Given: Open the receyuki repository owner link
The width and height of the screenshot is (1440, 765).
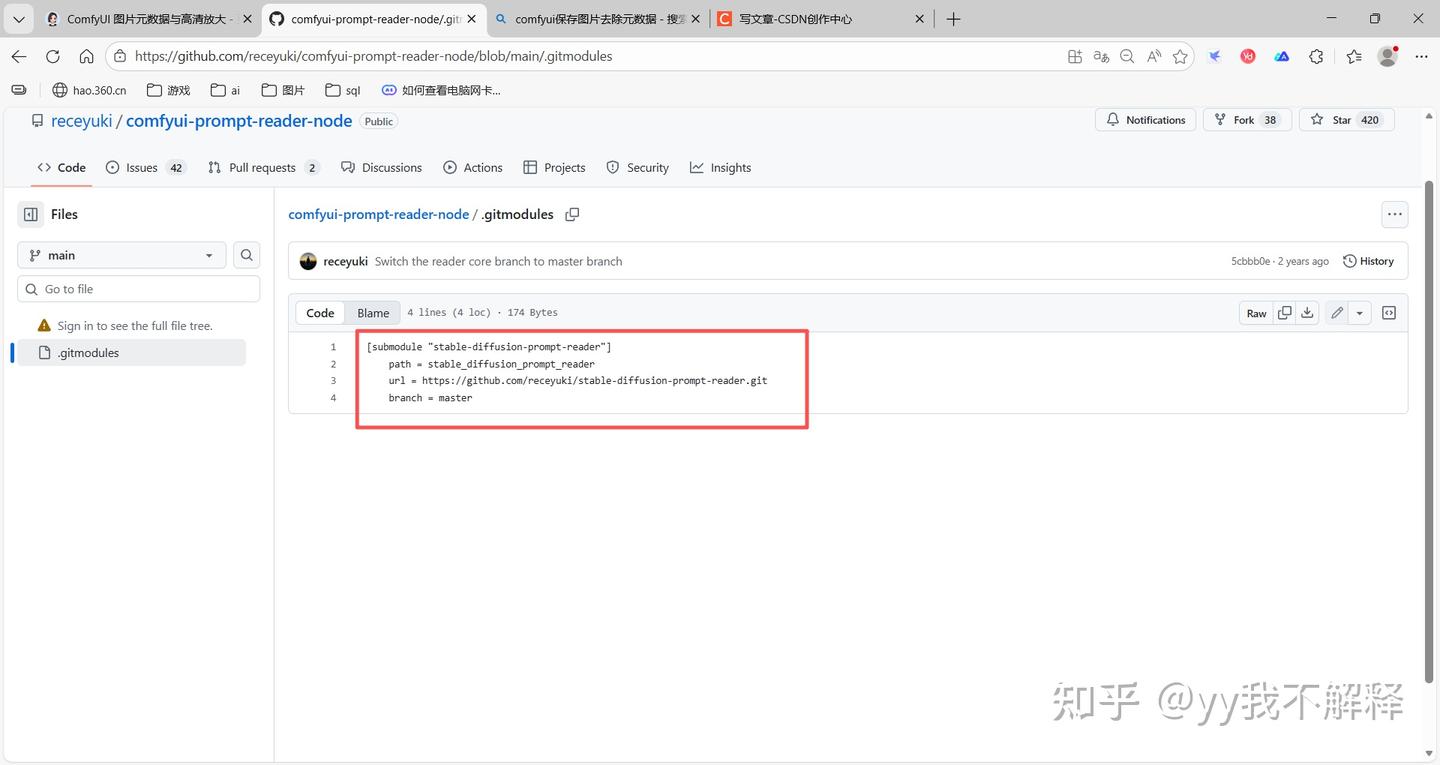Looking at the screenshot, I should click(x=81, y=120).
